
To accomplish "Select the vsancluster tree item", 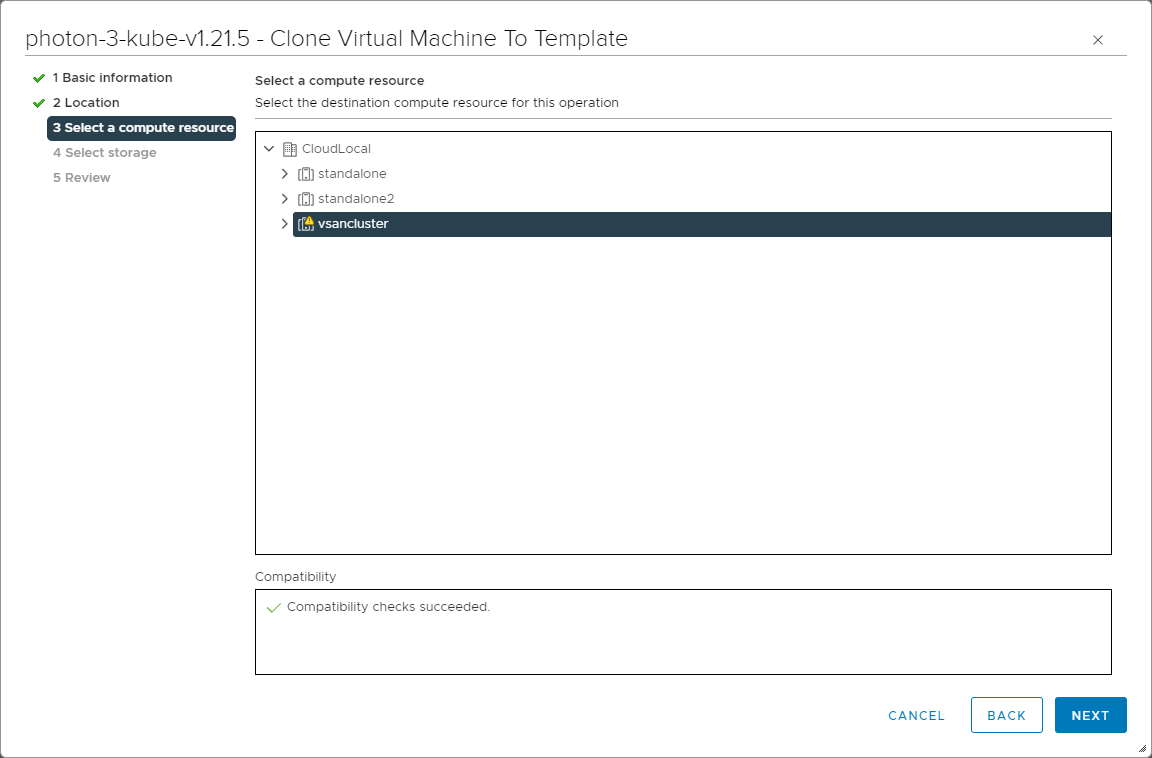I will 702,224.
